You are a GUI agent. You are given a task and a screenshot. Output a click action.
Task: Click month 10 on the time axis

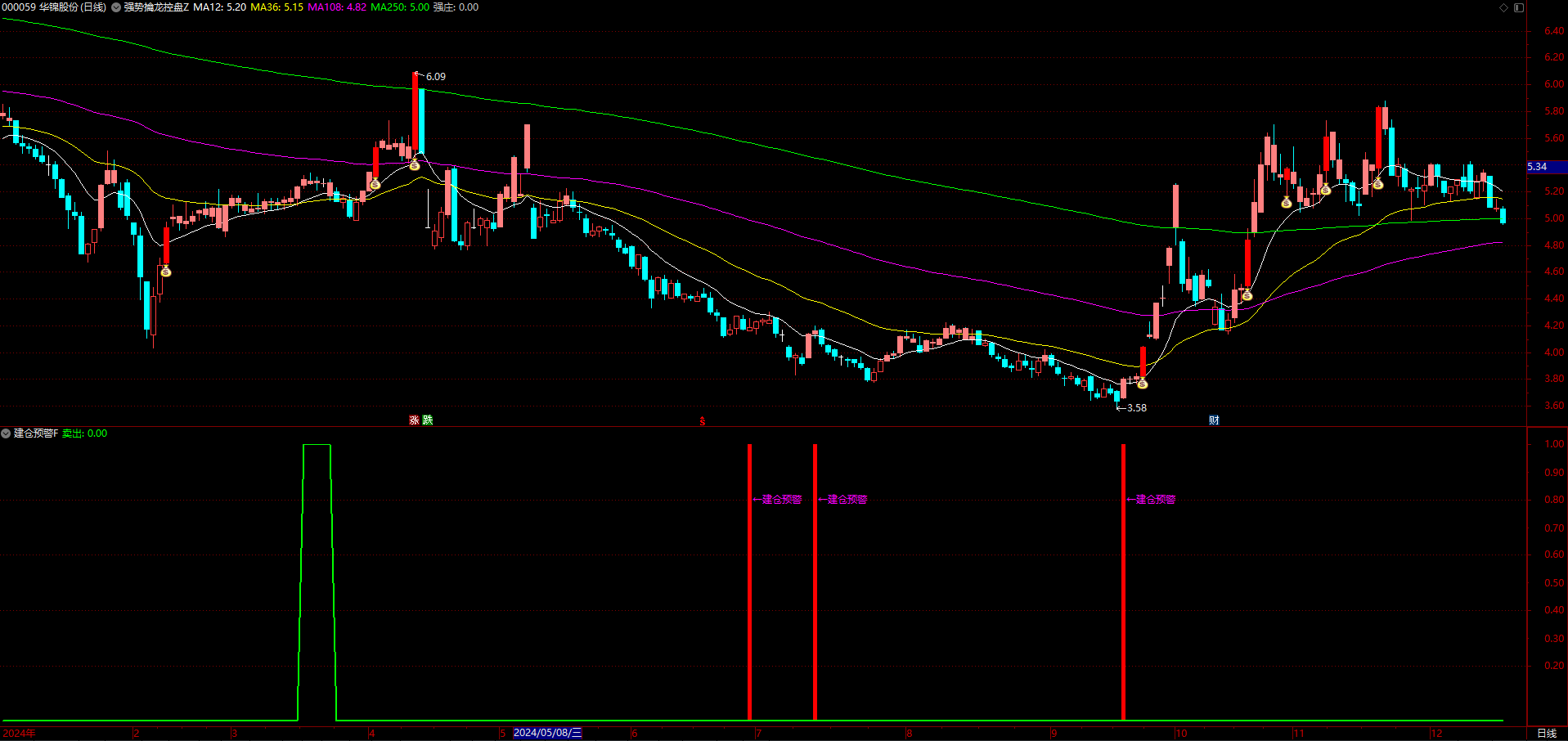click(x=1181, y=733)
